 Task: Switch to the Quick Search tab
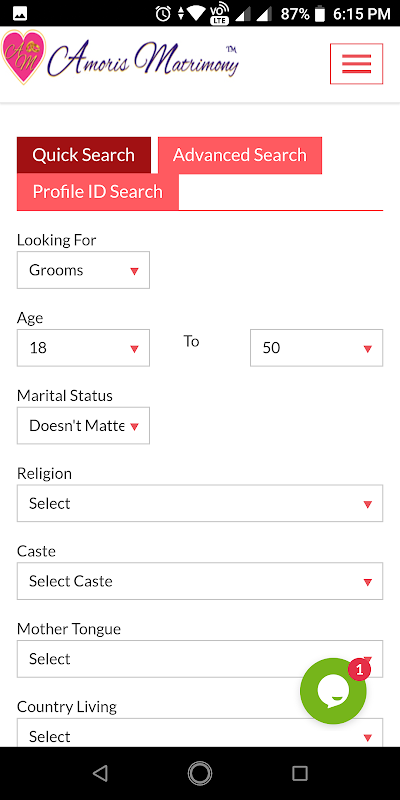84,155
